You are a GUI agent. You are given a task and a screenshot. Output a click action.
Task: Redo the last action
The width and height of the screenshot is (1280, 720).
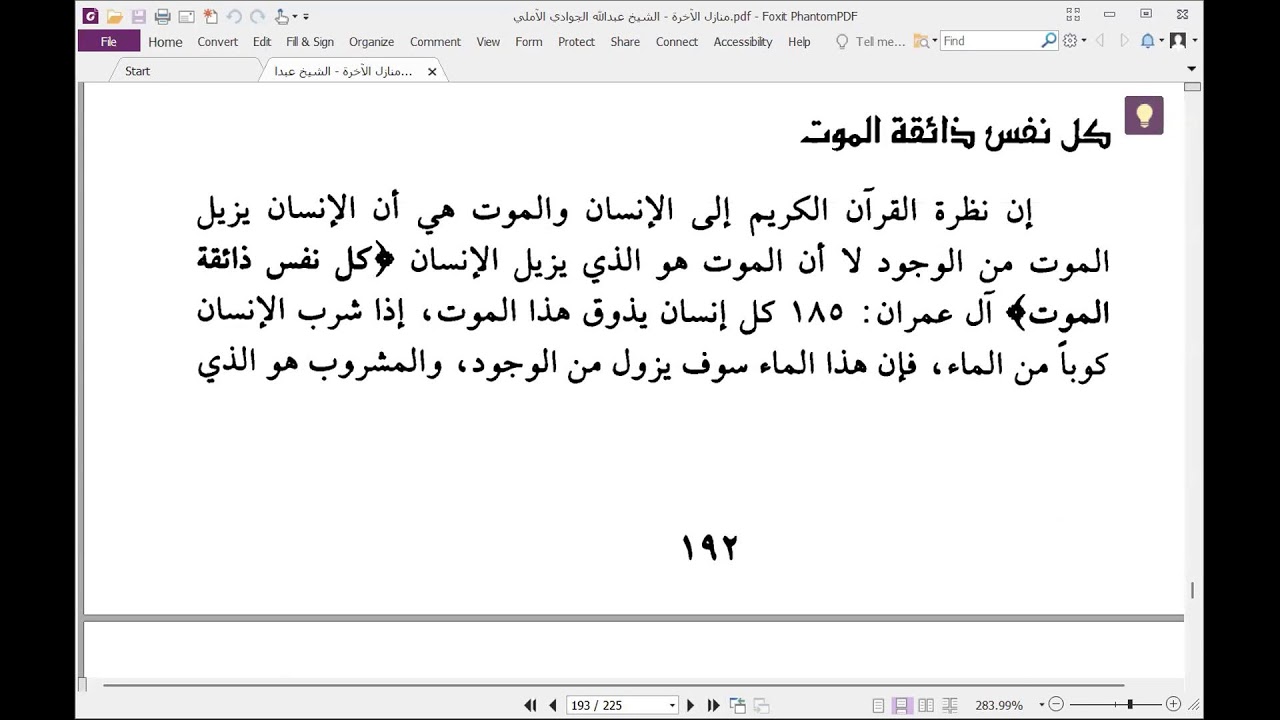click(x=258, y=16)
